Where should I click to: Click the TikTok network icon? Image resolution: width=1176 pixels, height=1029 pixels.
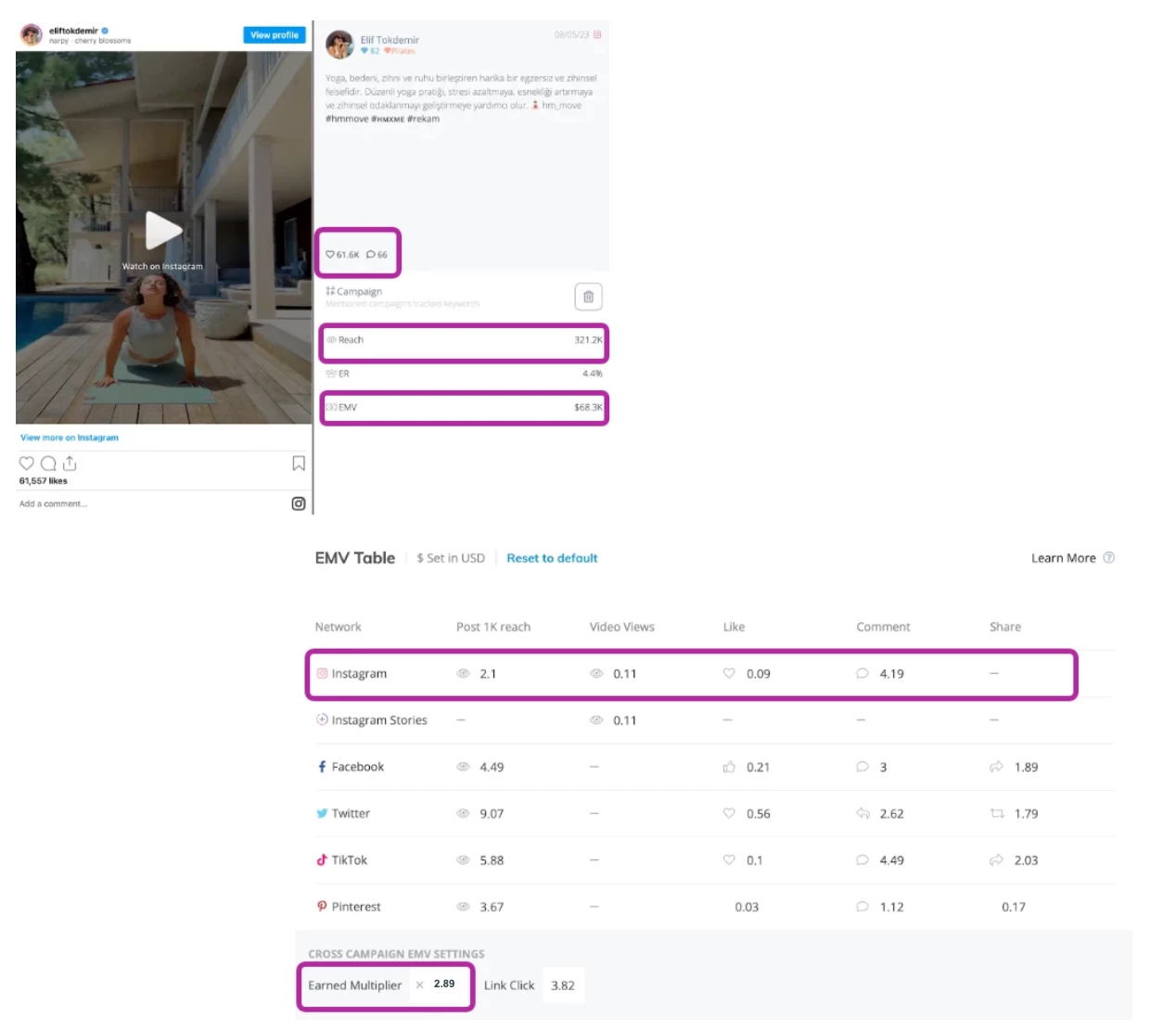pos(322,859)
